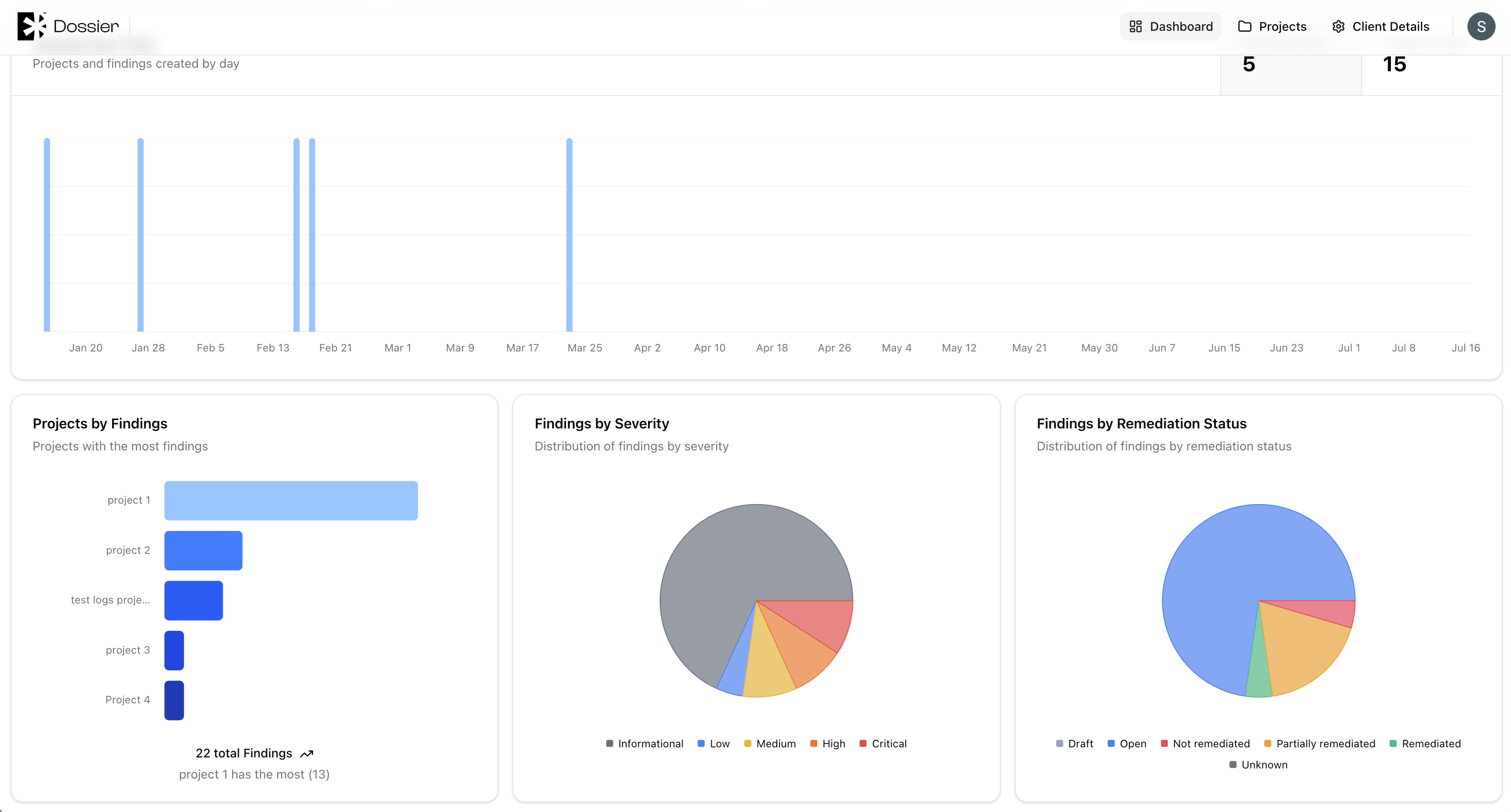Click the test logs proje... axis label

(110, 600)
